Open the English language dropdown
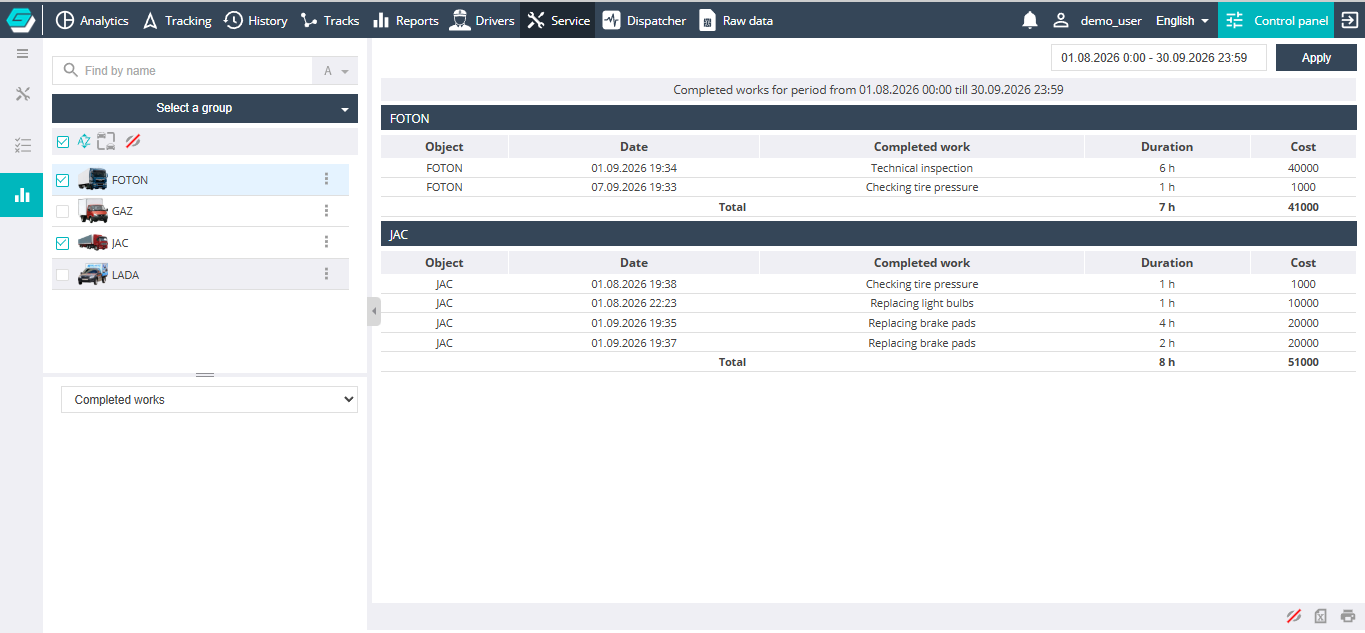The height and width of the screenshot is (633, 1365). point(1182,20)
